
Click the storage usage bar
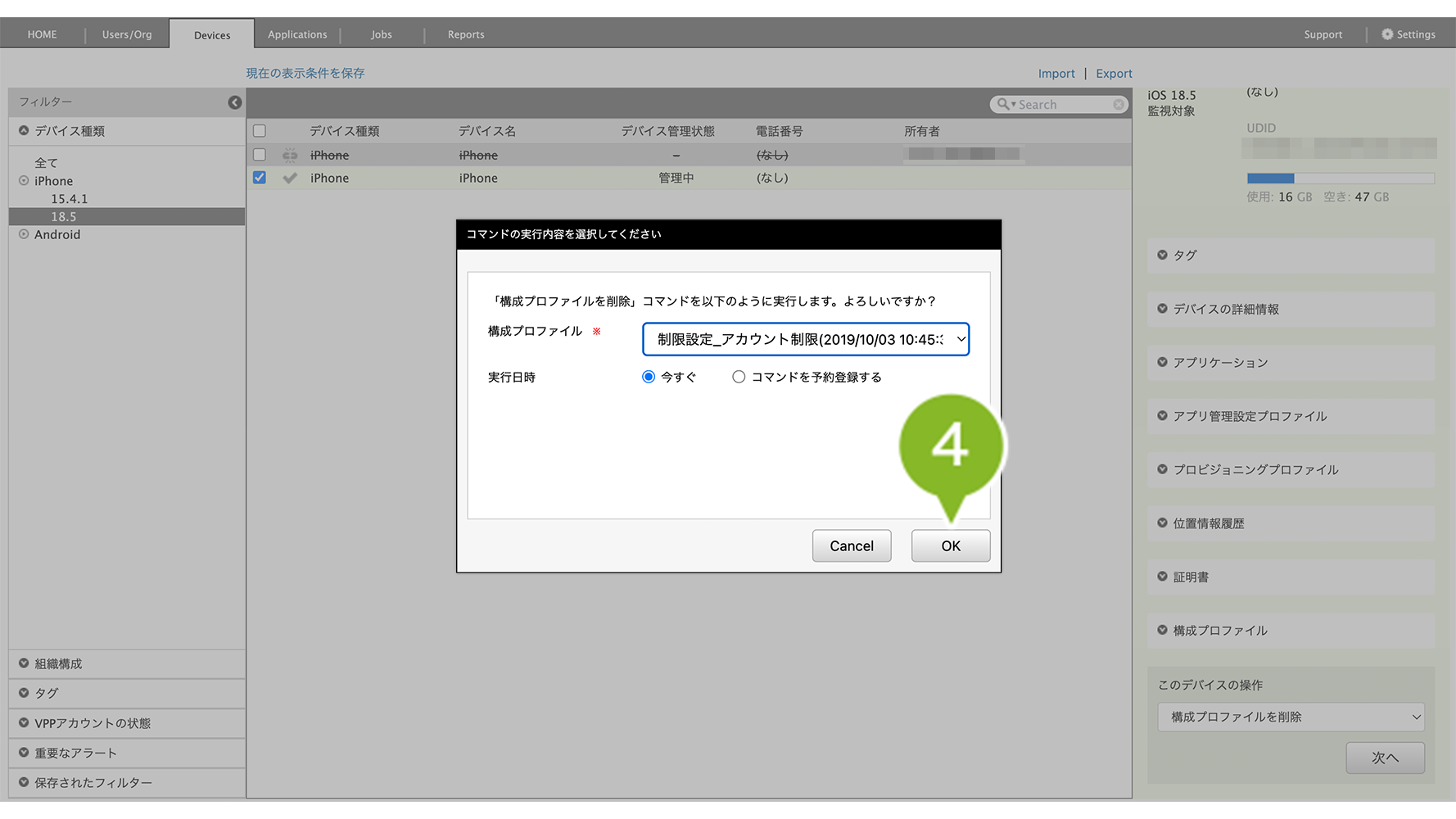[1340, 179]
